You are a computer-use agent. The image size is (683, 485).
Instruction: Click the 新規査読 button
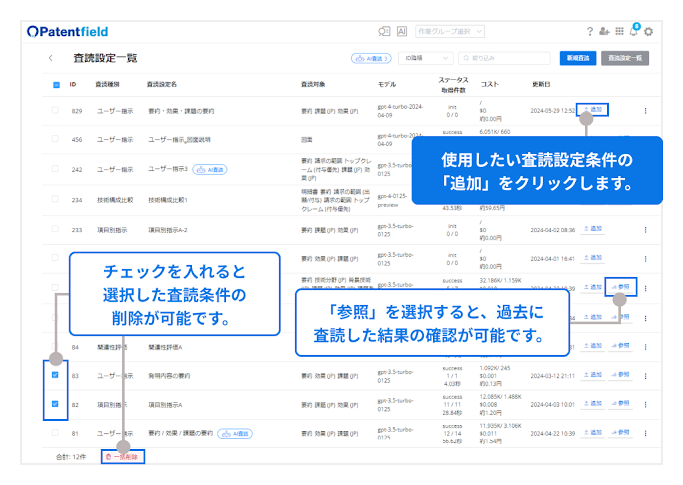coord(577,59)
